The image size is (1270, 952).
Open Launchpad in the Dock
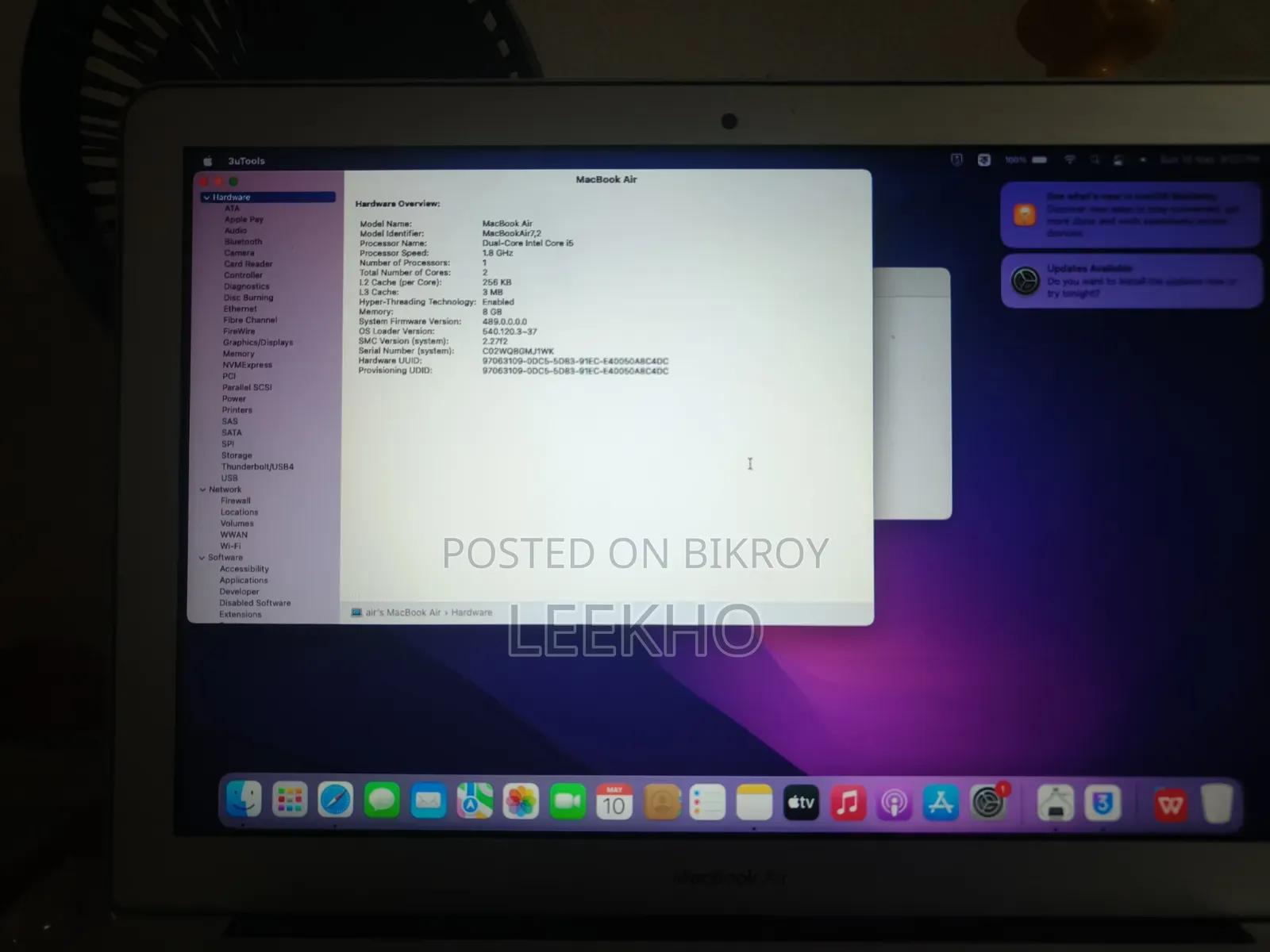coord(290,800)
